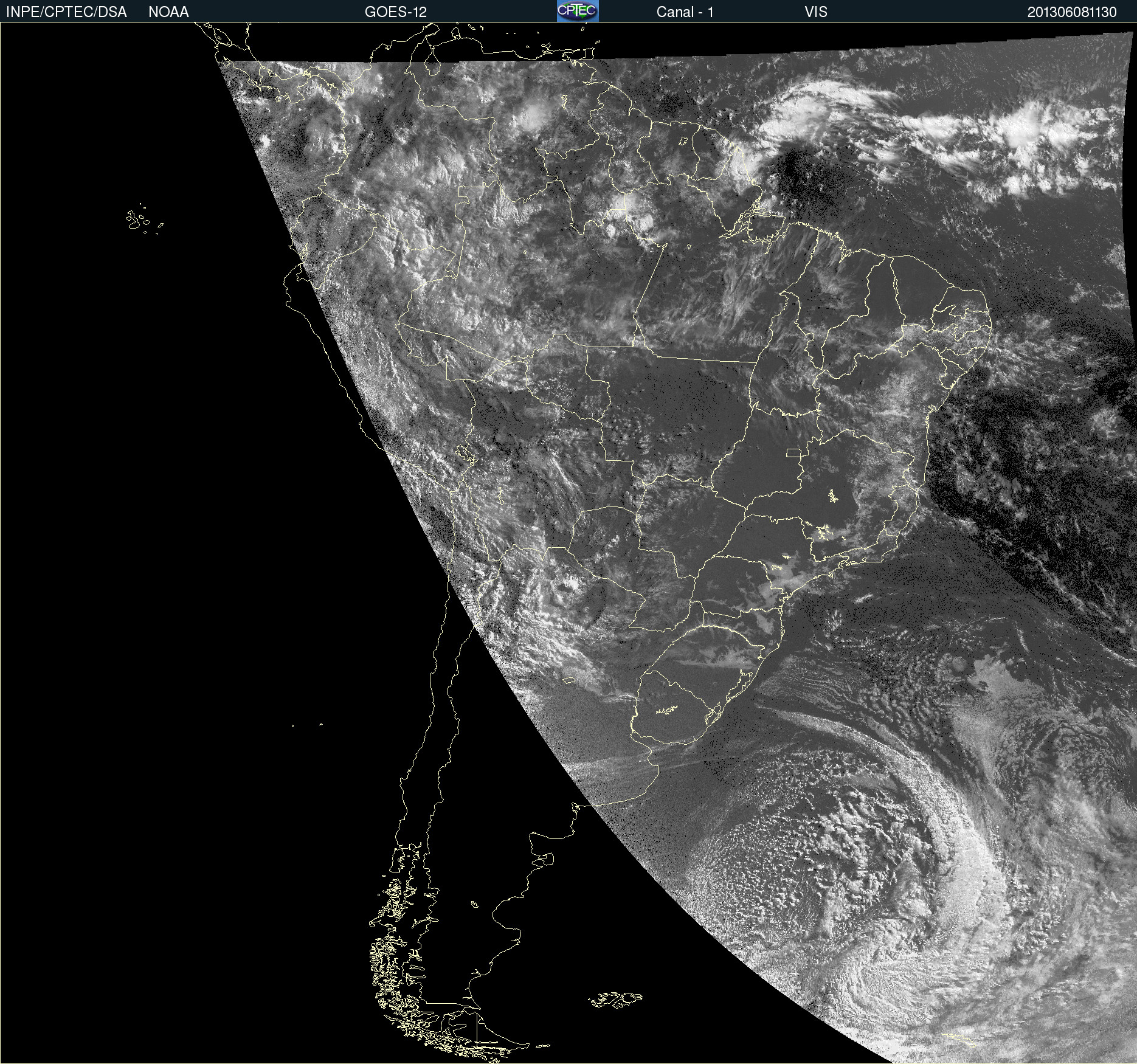Screen dimensions: 1137x1064
Task: Select the INPE/CPTEC/DSA header text
Action: point(66,12)
